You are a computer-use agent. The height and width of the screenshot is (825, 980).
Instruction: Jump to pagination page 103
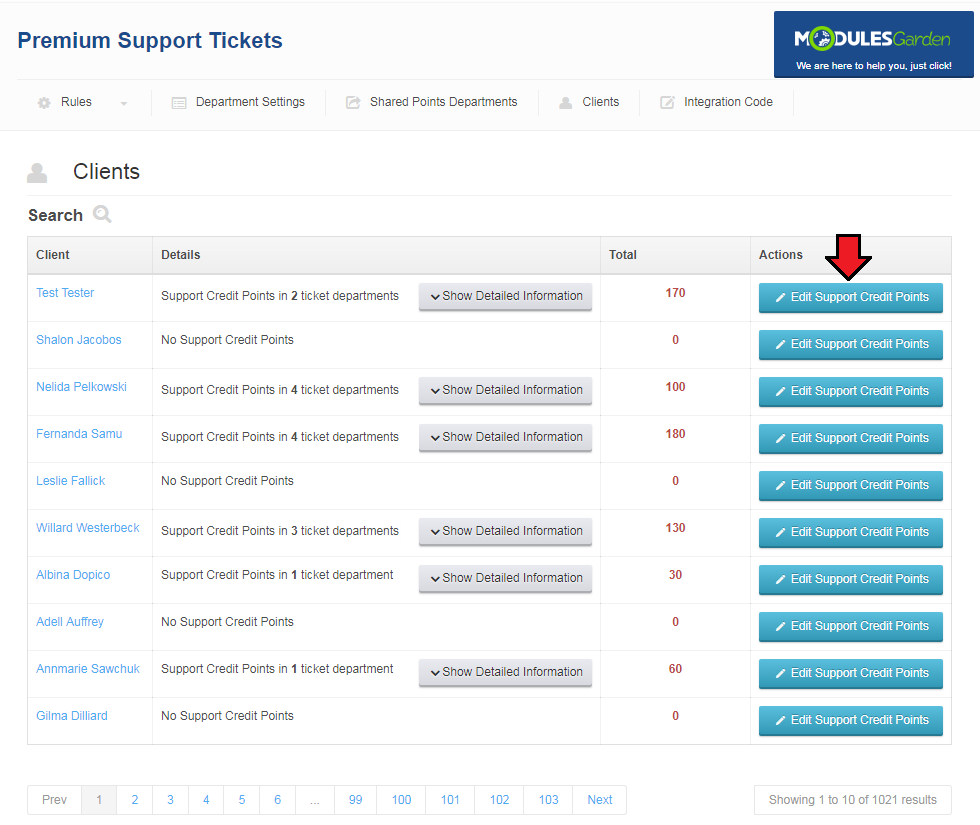(x=548, y=800)
